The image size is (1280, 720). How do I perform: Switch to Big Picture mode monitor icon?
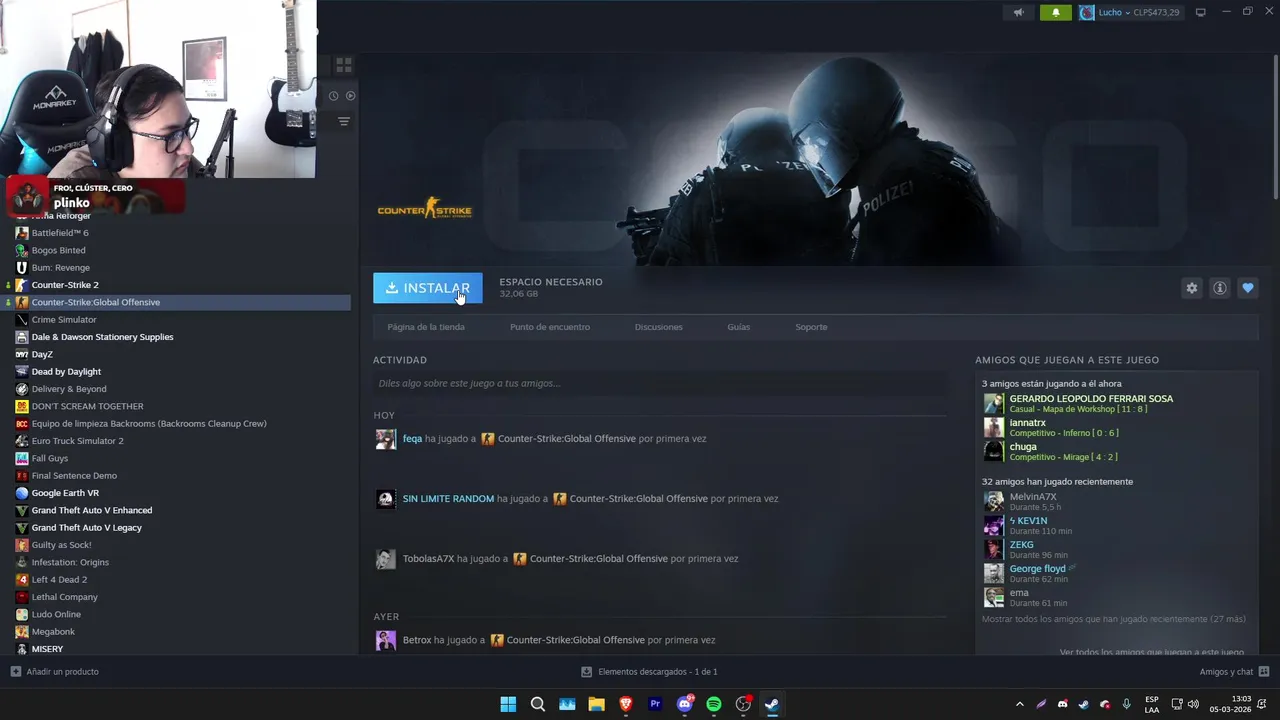pyautogui.click(x=1201, y=12)
